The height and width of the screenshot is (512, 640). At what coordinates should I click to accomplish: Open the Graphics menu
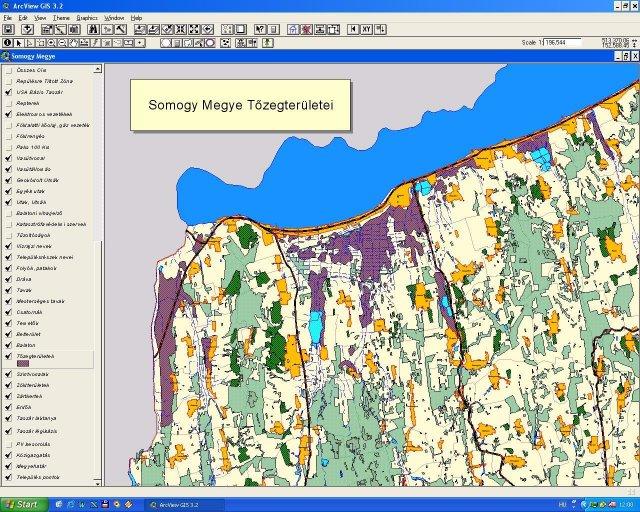click(x=87, y=18)
